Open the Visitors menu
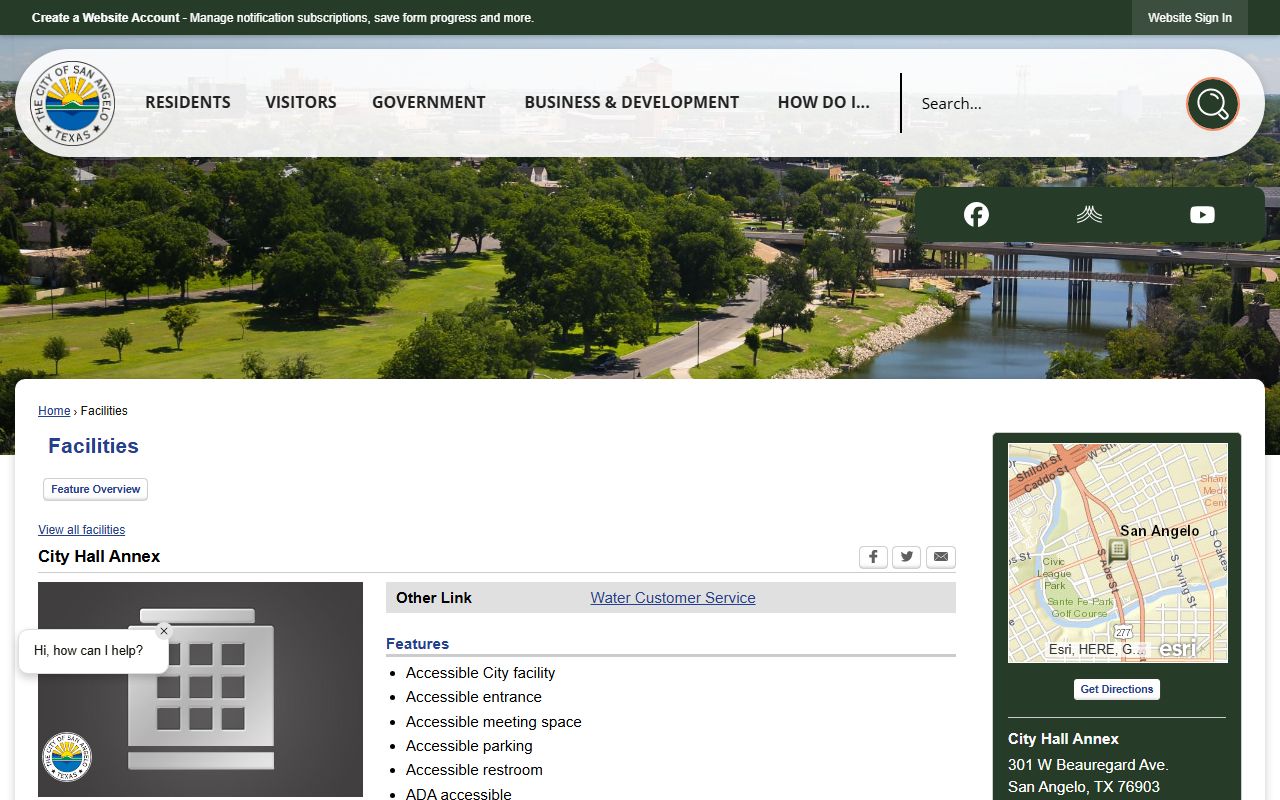 (301, 102)
